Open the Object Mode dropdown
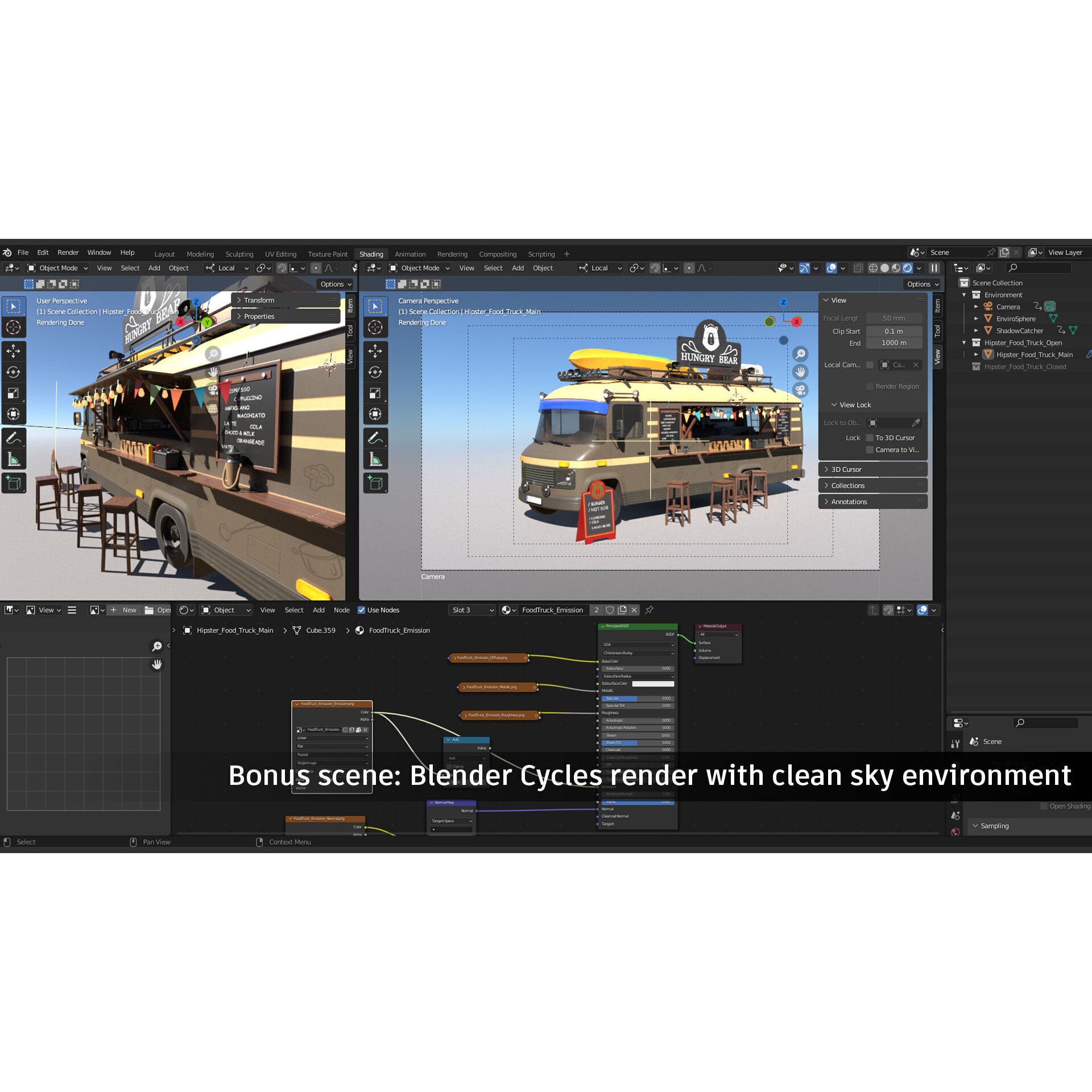The height and width of the screenshot is (1092, 1092). [57, 268]
